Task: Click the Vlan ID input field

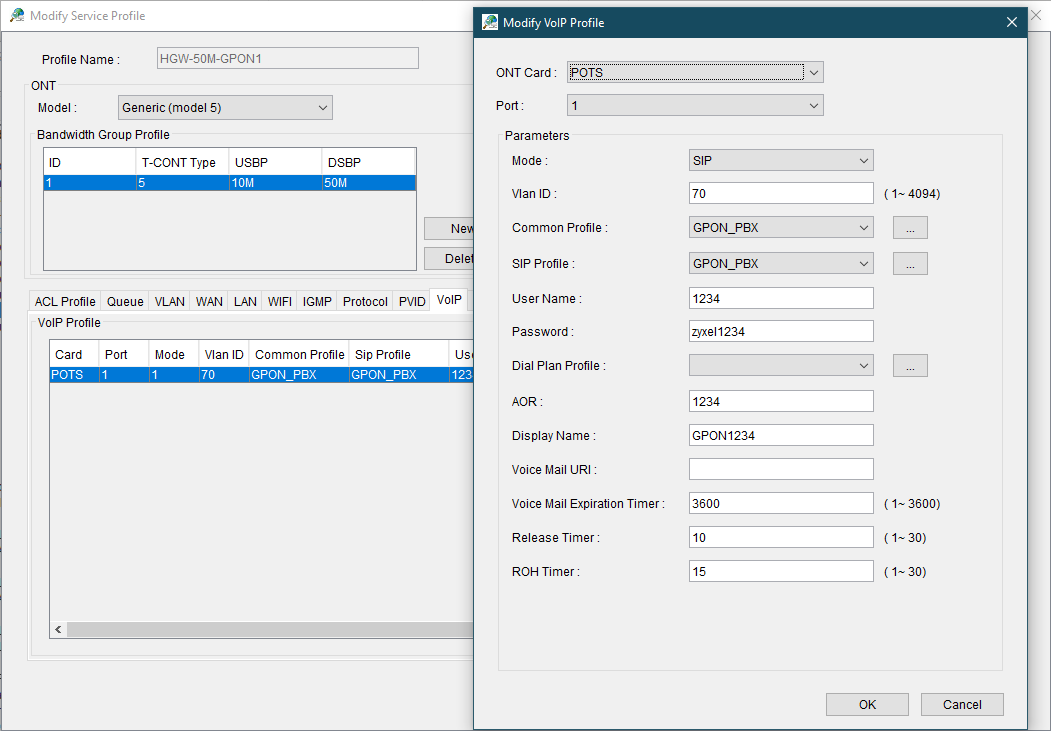Action: tap(781, 194)
